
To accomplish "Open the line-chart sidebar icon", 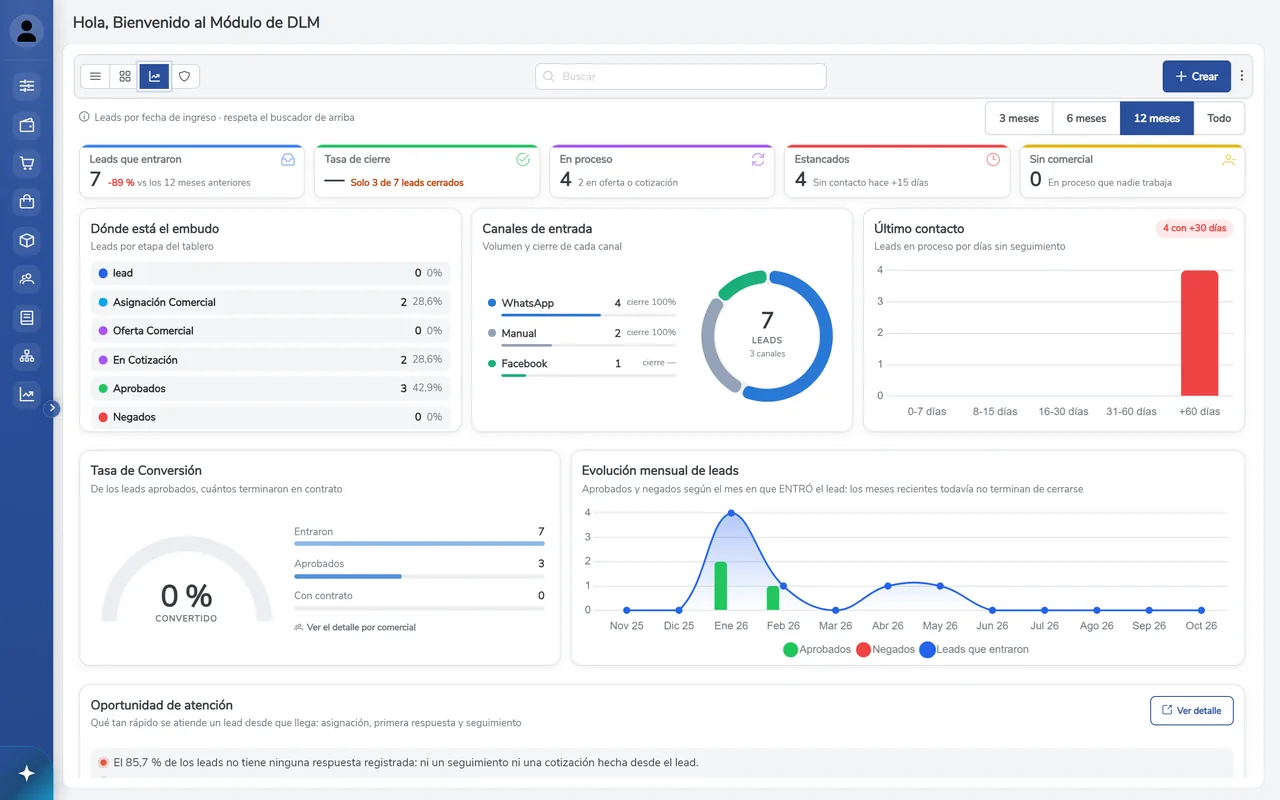I will click(x=27, y=395).
